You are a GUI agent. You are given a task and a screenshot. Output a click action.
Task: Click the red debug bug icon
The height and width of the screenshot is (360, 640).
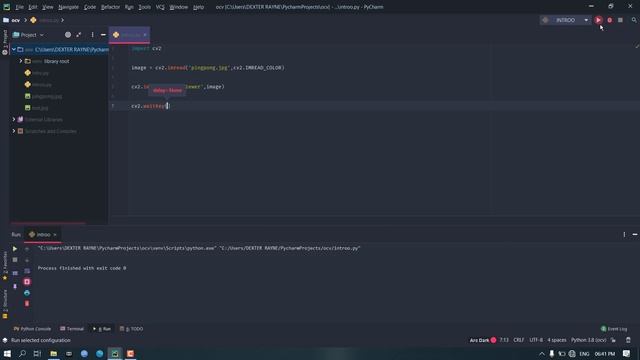click(609, 20)
